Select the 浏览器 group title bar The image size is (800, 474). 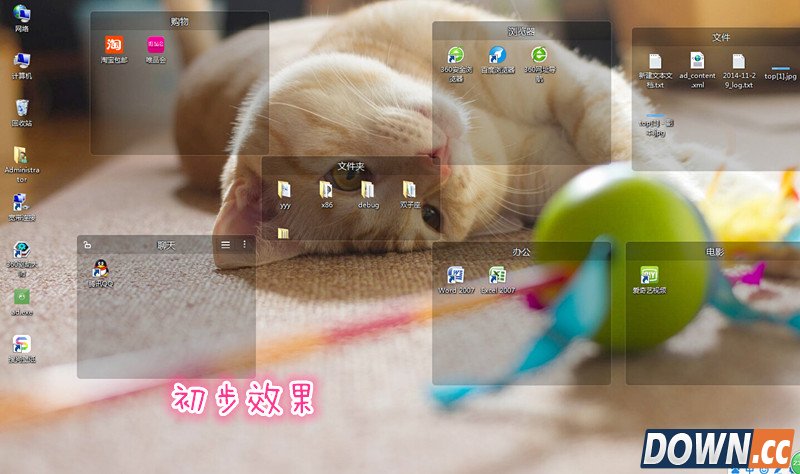coord(521,31)
